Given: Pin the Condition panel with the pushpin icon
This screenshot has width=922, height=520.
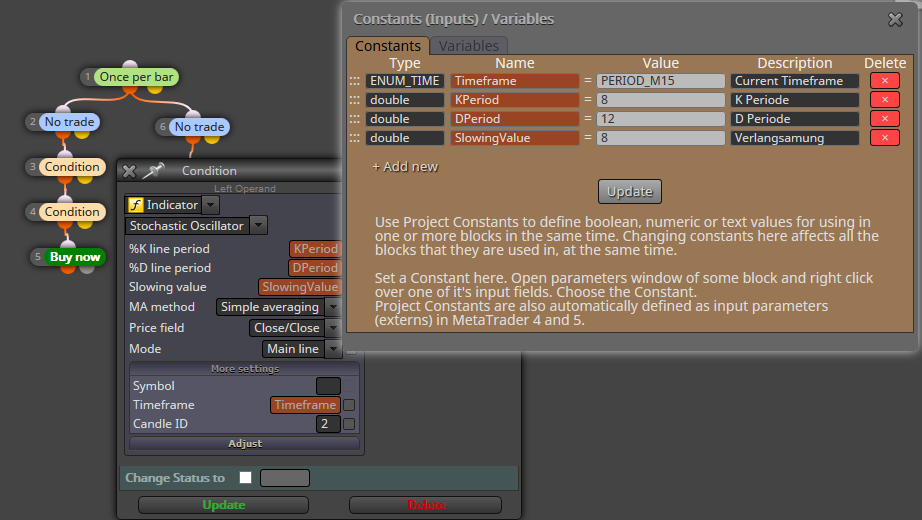Looking at the screenshot, I should click(x=153, y=171).
